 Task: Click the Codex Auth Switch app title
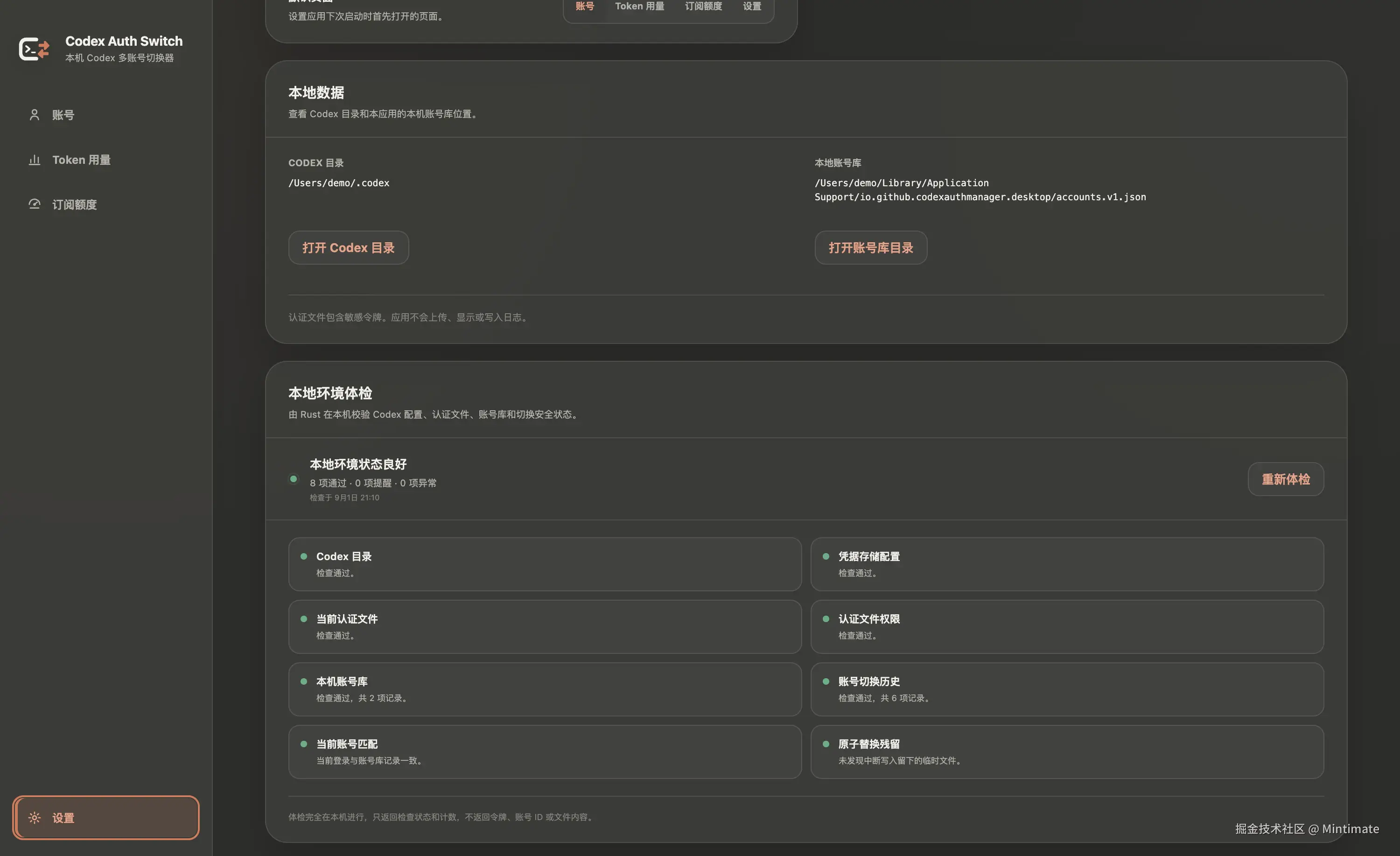(x=124, y=41)
